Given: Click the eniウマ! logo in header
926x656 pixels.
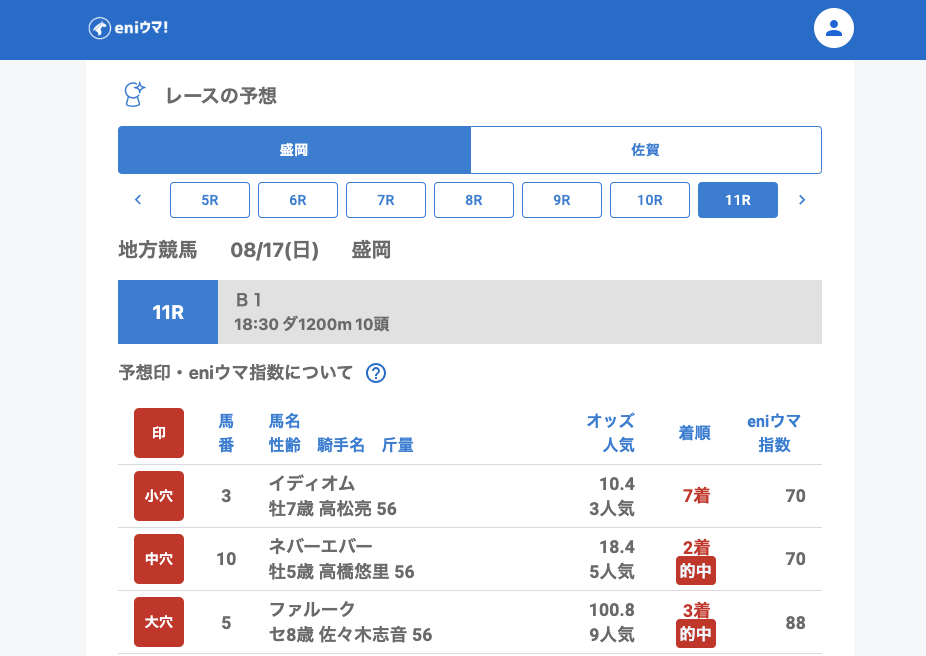Looking at the screenshot, I should click(128, 28).
